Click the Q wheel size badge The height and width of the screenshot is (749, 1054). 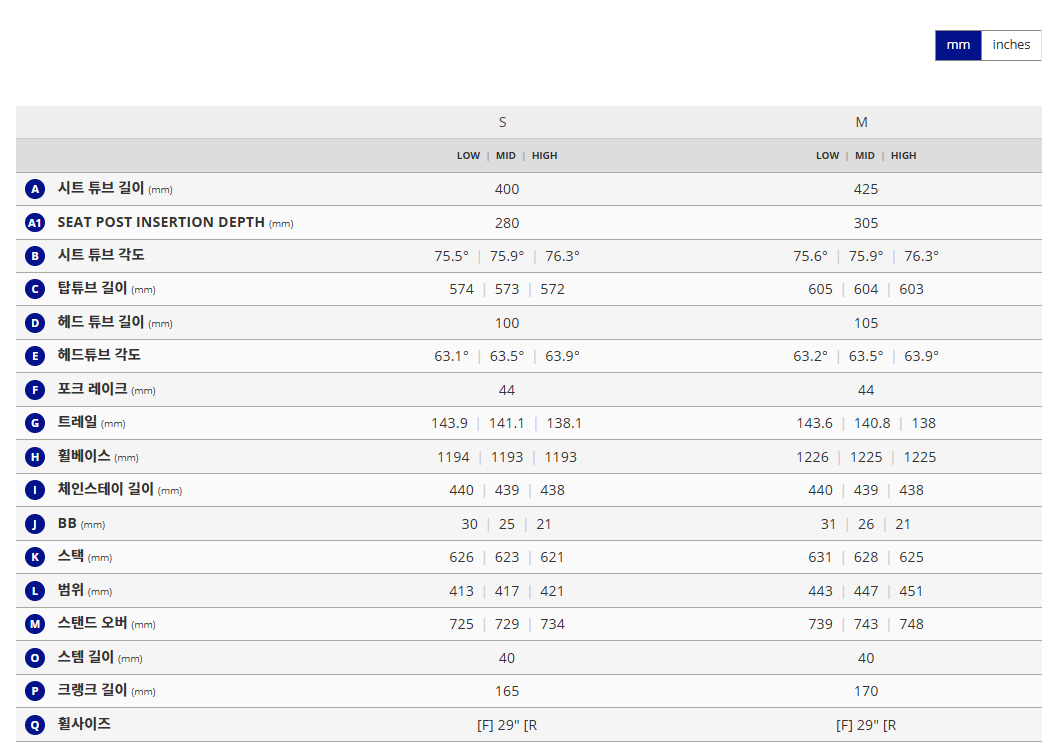(36, 725)
